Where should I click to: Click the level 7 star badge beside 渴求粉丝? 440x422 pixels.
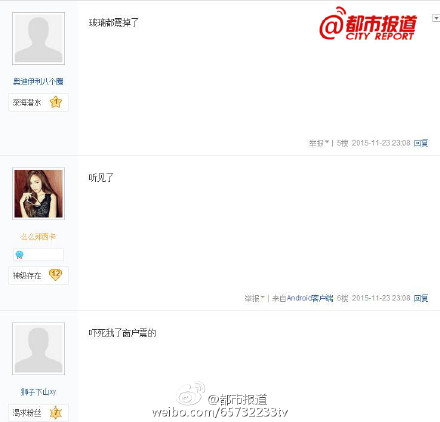(x=56, y=413)
